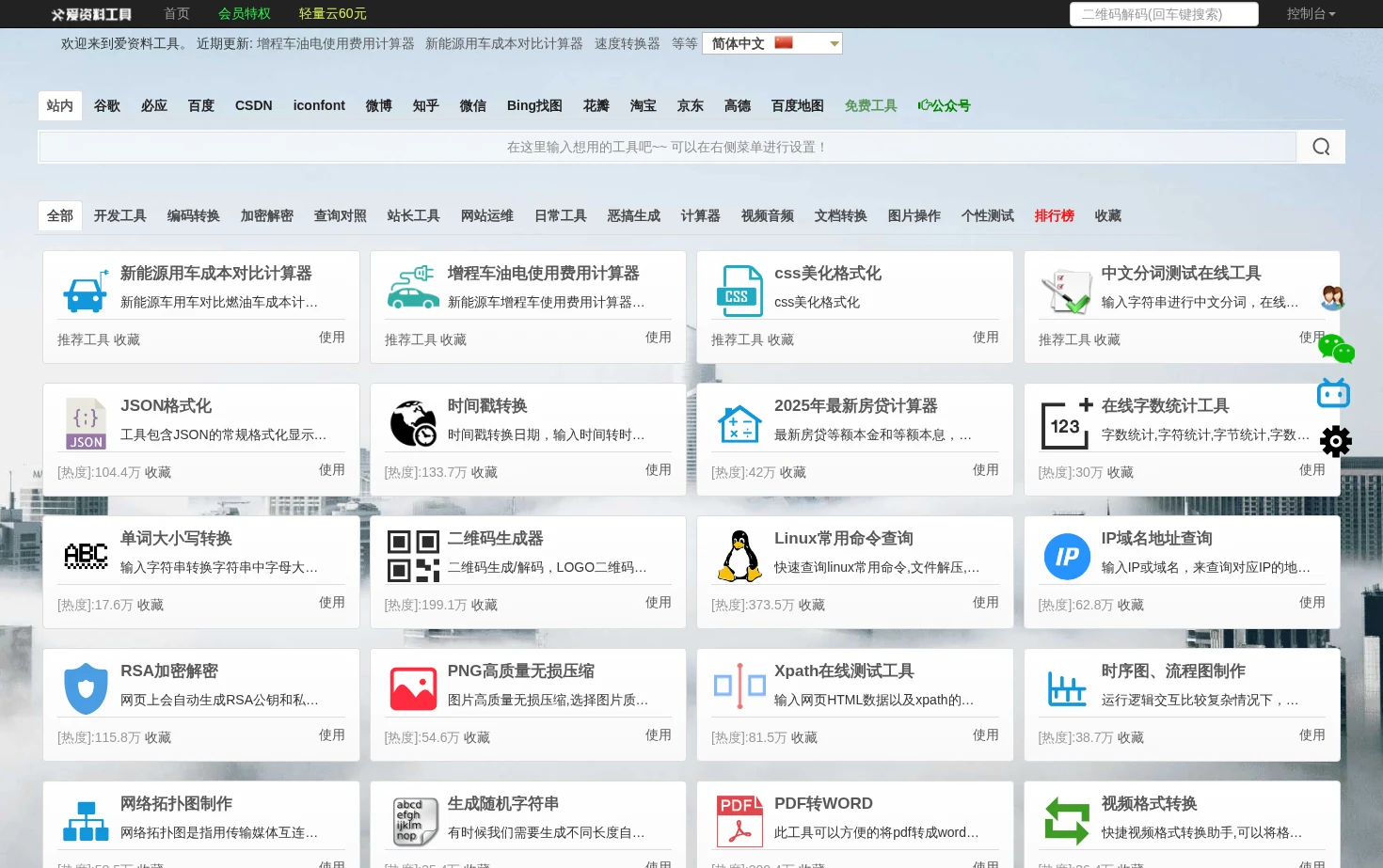The image size is (1383, 868).
Task: Expand the 控制台 dropdown menu
Action: coord(1311,14)
